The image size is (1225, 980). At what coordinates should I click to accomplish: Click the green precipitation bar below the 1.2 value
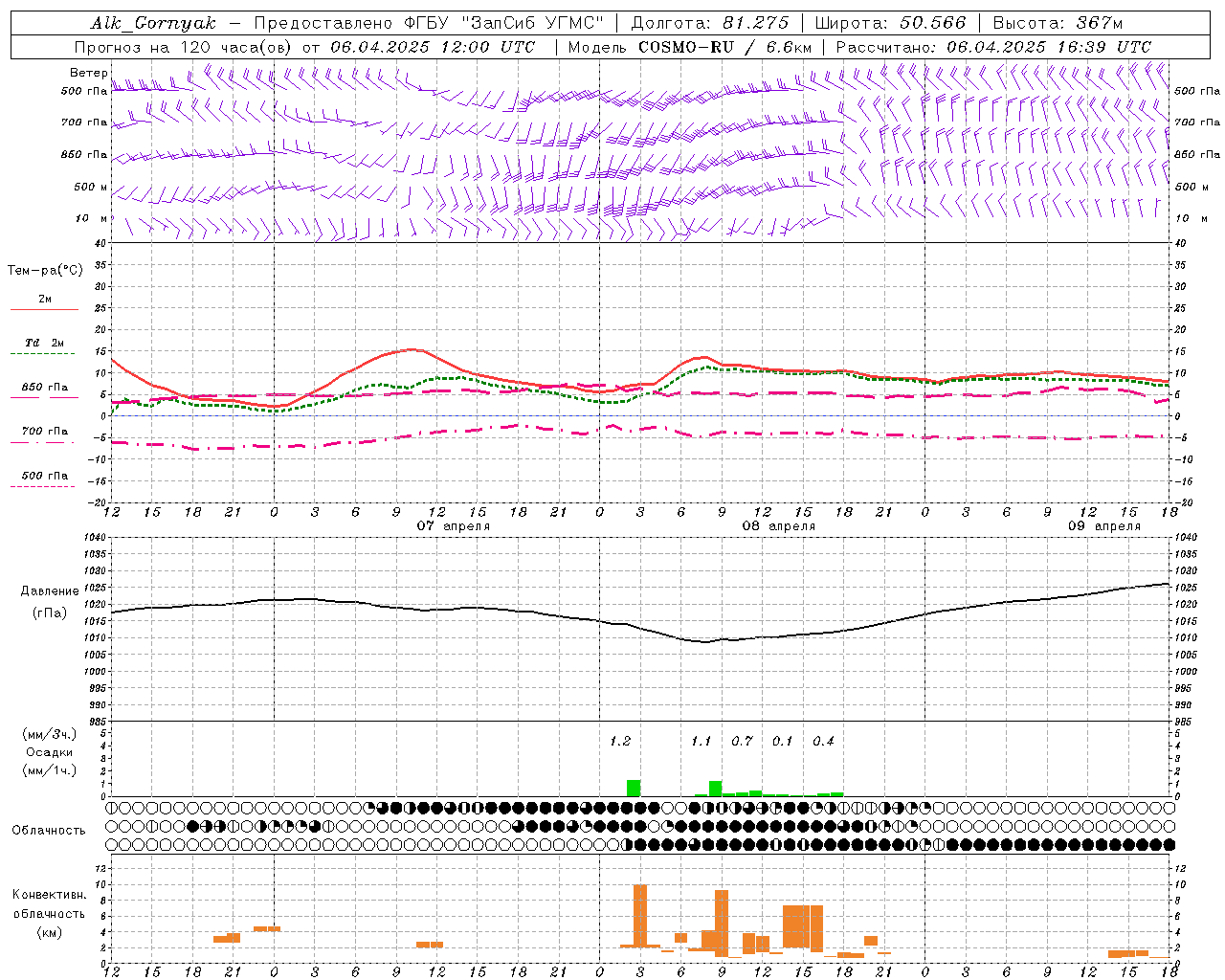pyautogui.click(x=634, y=789)
